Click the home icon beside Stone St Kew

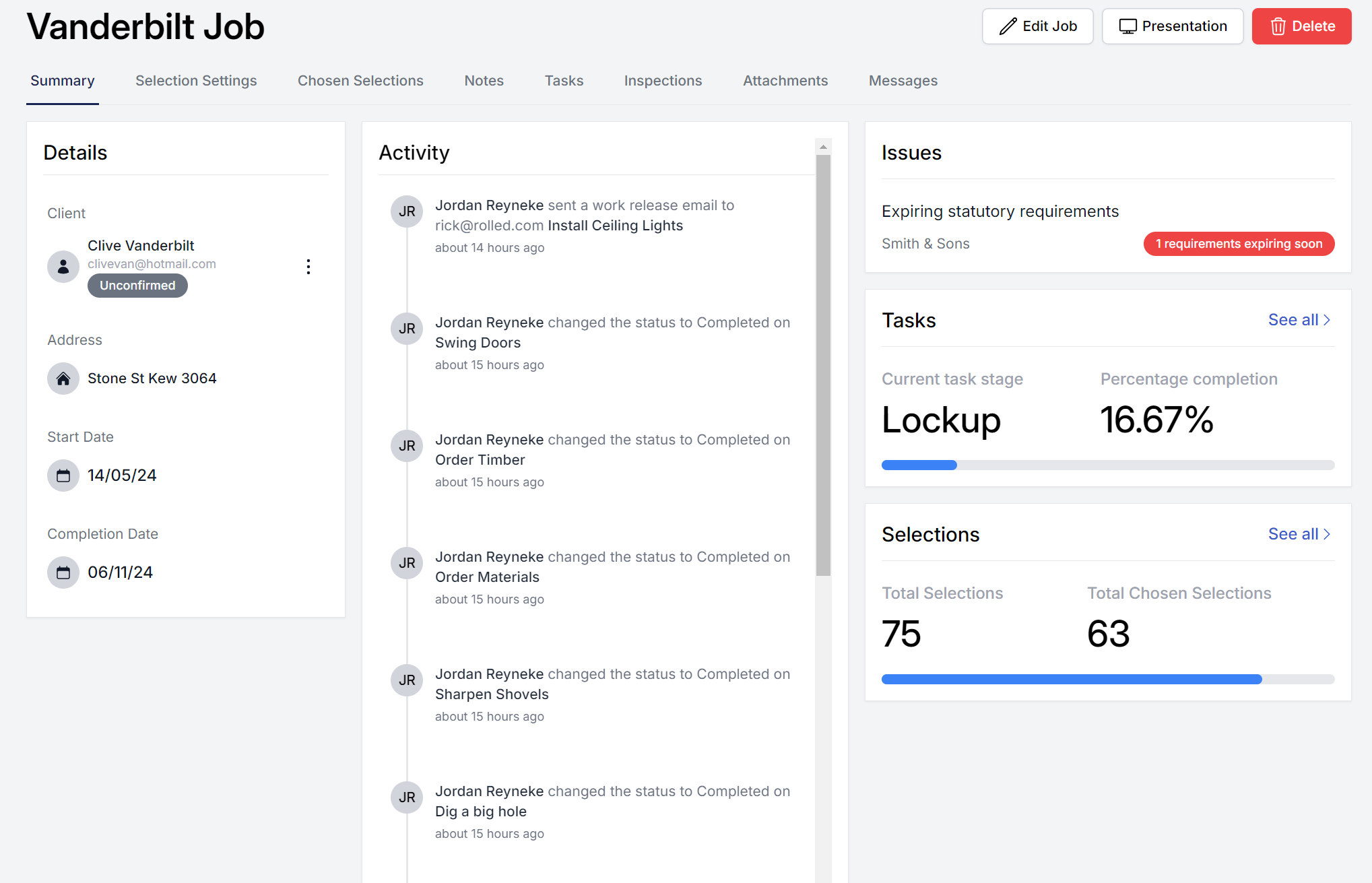[x=63, y=378]
